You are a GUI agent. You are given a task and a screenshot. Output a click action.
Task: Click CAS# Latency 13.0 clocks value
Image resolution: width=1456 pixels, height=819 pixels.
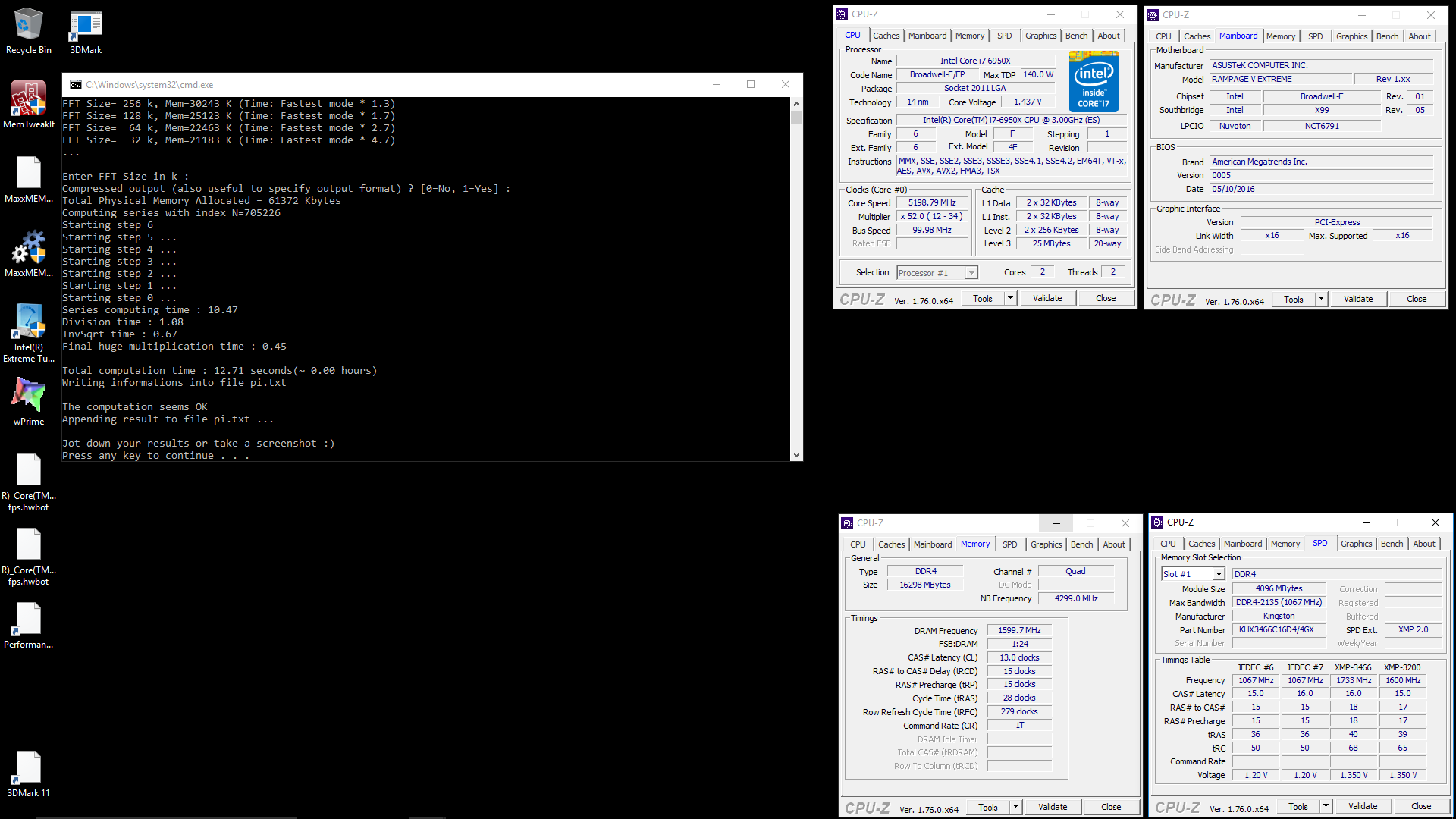(x=1019, y=658)
